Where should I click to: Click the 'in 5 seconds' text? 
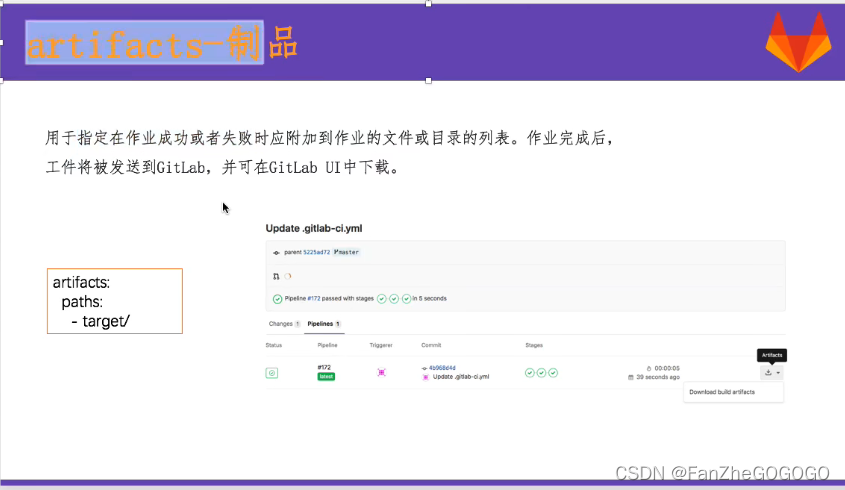(430, 299)
